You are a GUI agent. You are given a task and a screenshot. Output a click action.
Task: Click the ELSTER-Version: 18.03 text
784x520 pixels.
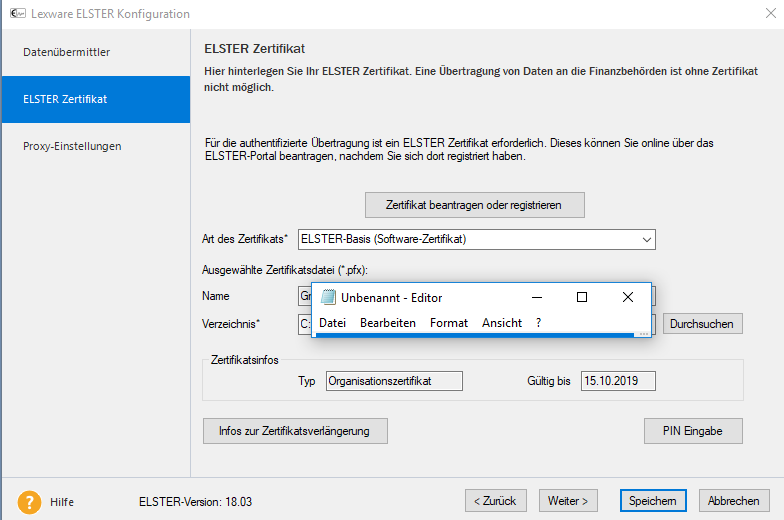coord(196,502)
